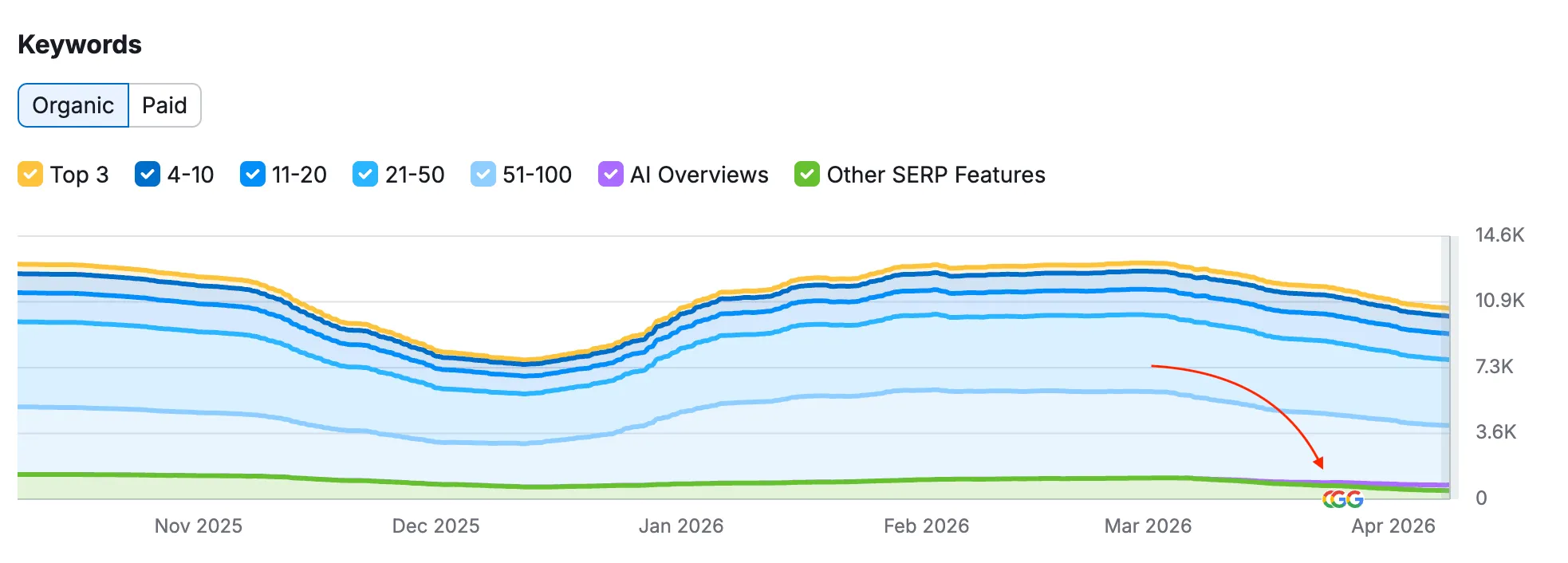Screen dimensions: 1568x563
Task: Switch to the Paid keywords tab
Action: tap(164, 105)
